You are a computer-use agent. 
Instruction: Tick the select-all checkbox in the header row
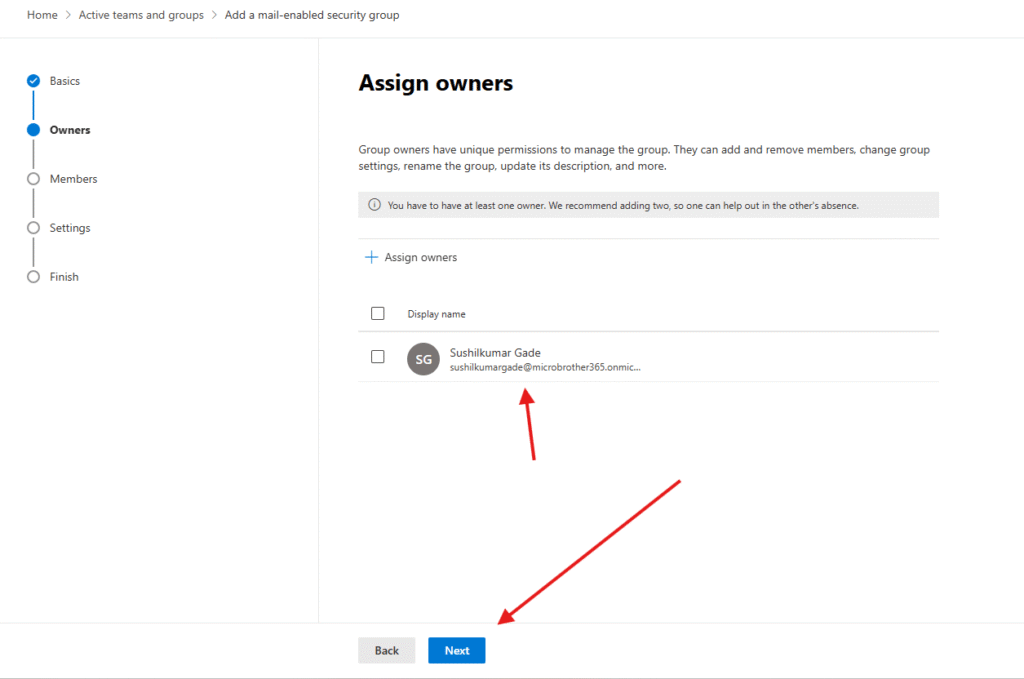(x=378, y=313)
